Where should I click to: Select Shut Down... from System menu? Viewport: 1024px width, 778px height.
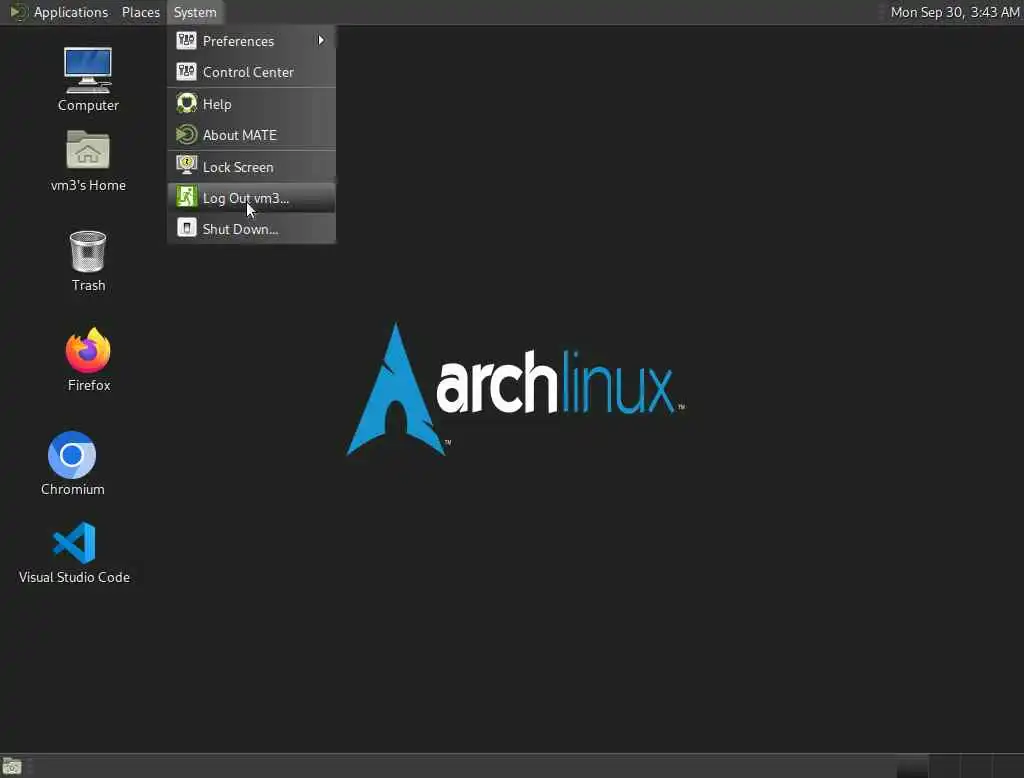coord(251,229)
